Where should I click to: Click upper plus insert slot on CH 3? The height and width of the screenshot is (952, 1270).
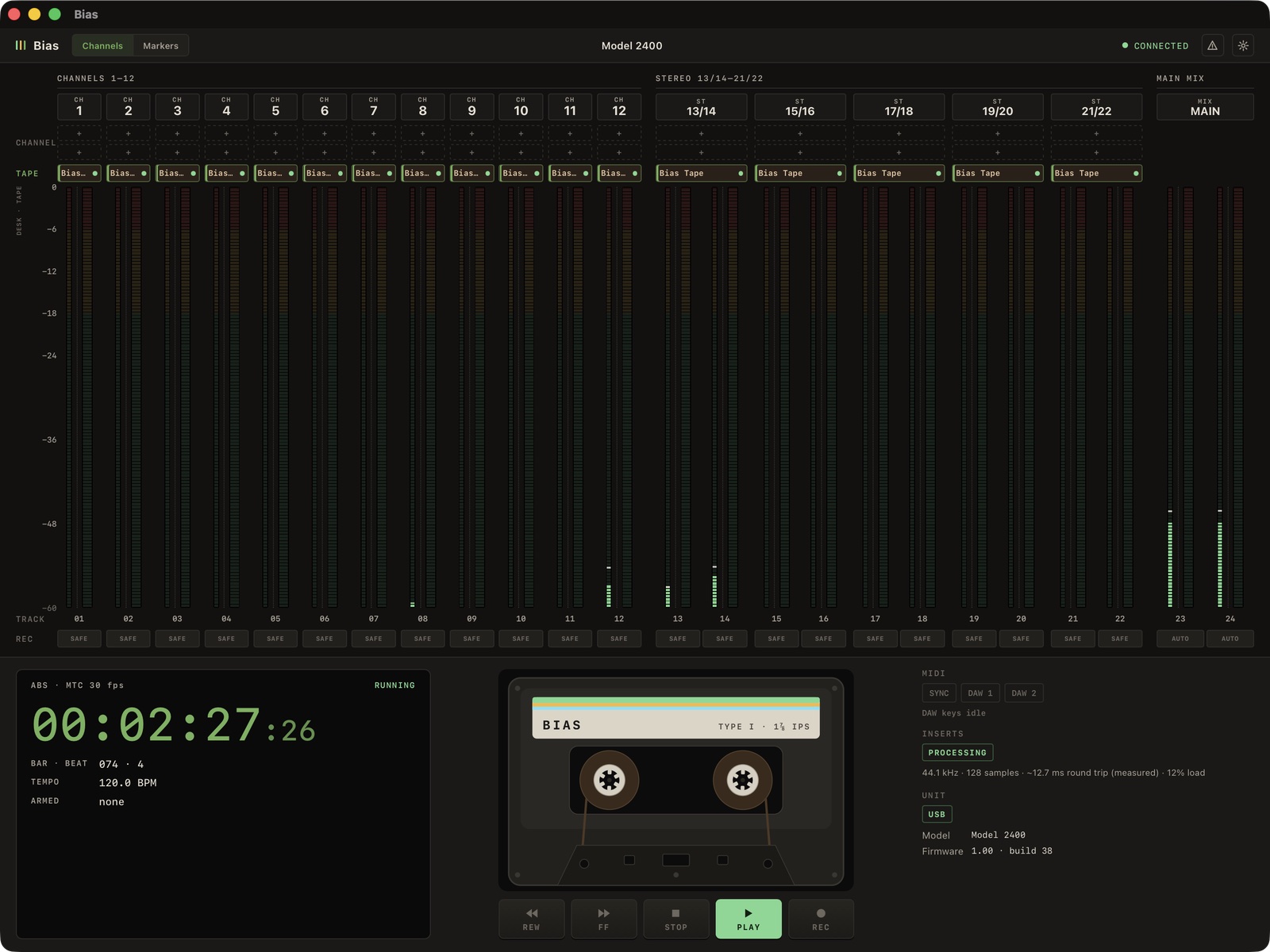pyautogui.click(x=177, y=133)
